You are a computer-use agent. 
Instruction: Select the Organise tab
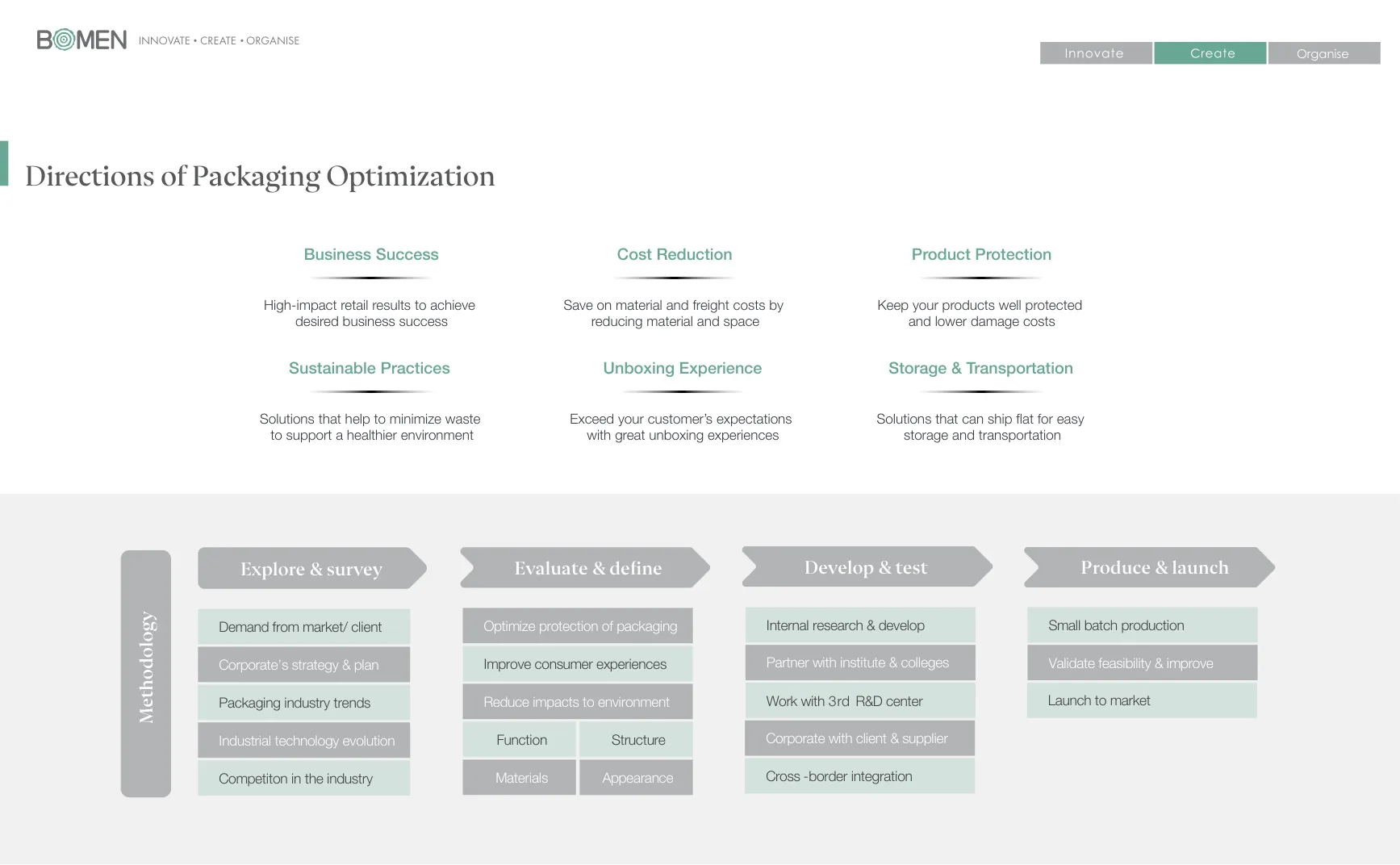(x=1323, y=53)
